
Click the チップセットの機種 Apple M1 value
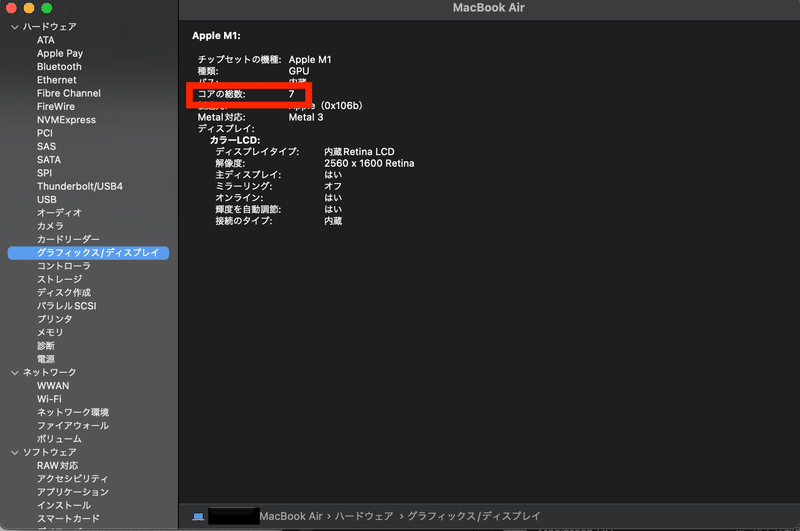(x=310, y=60)
